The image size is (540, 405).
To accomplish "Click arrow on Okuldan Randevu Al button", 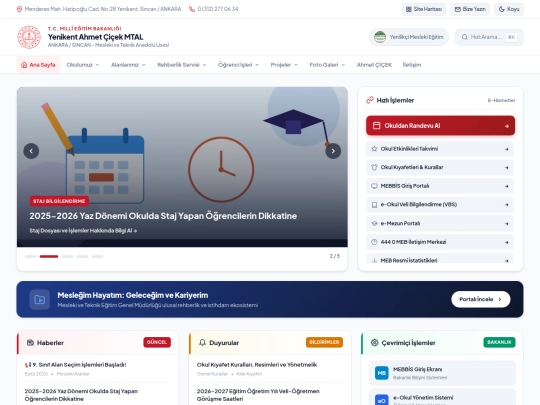I will pos(507,126).
